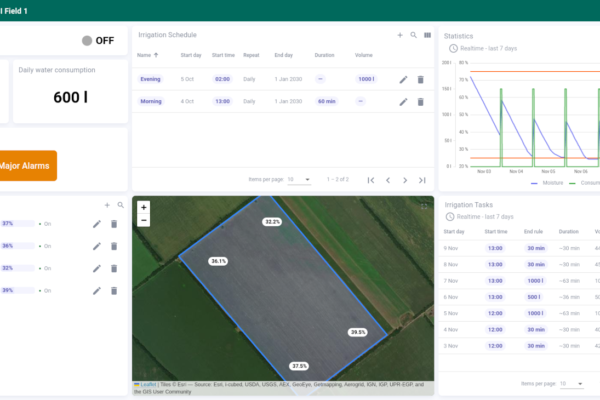Expand the map to fullscreen
This screenshot has width=600, height=400.
424,206
